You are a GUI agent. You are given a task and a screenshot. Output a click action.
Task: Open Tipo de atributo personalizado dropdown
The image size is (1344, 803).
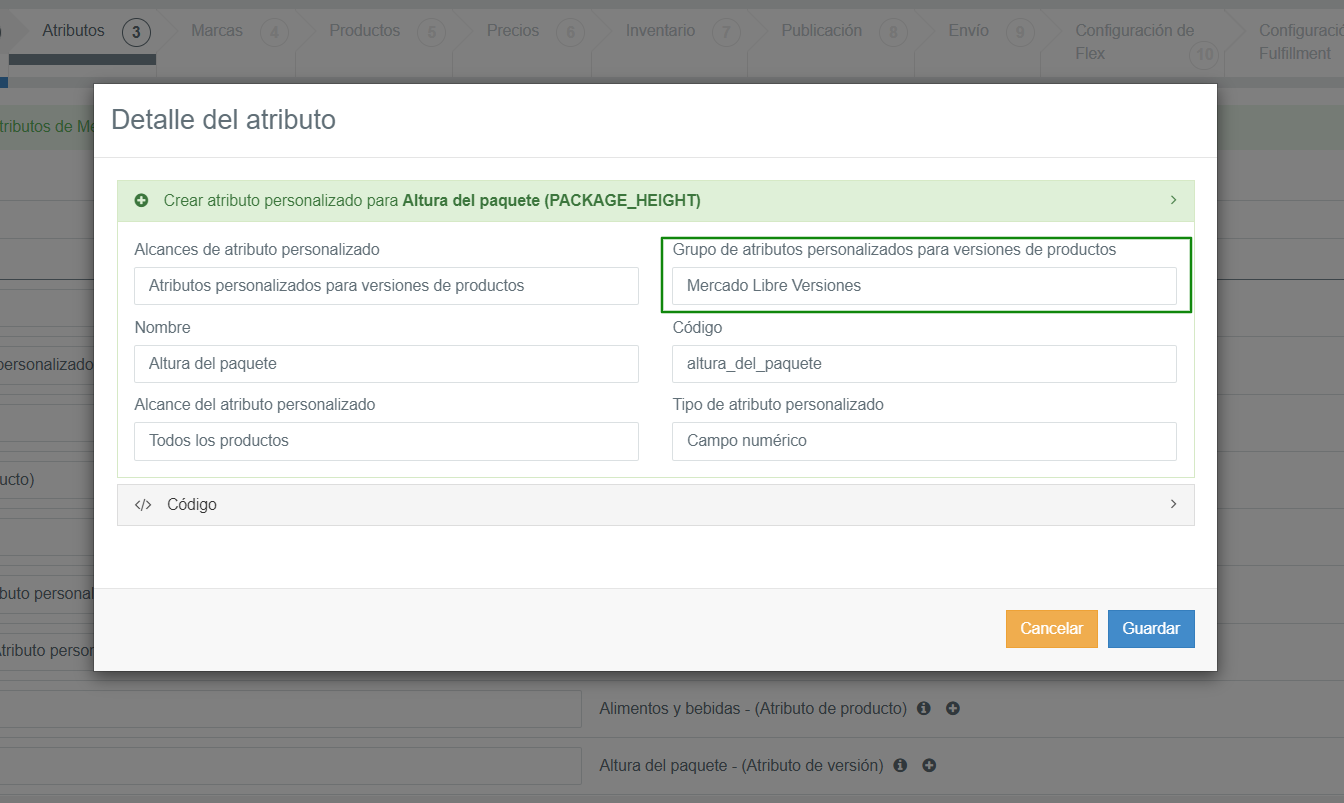924,441
